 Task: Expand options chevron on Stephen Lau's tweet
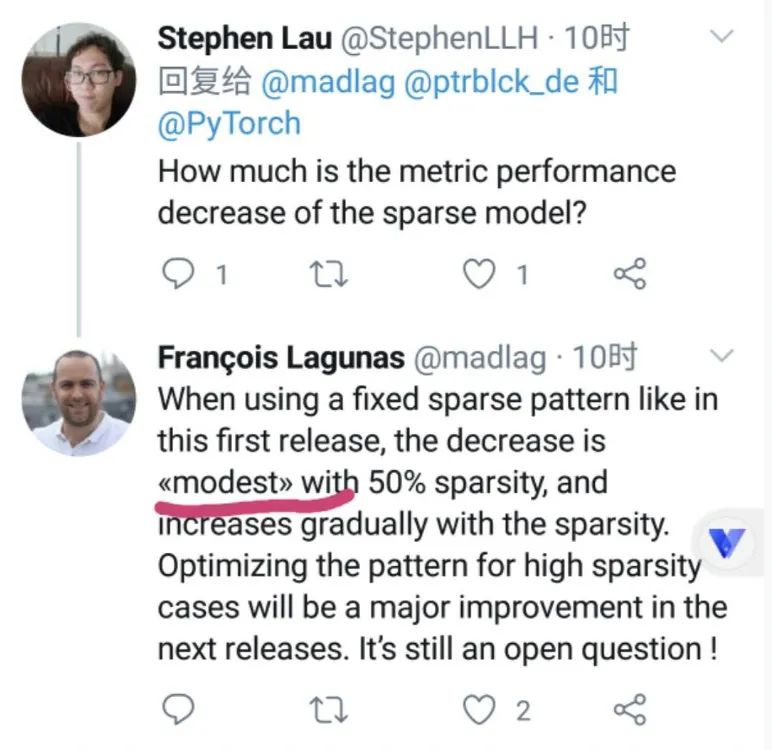(721, 37)
